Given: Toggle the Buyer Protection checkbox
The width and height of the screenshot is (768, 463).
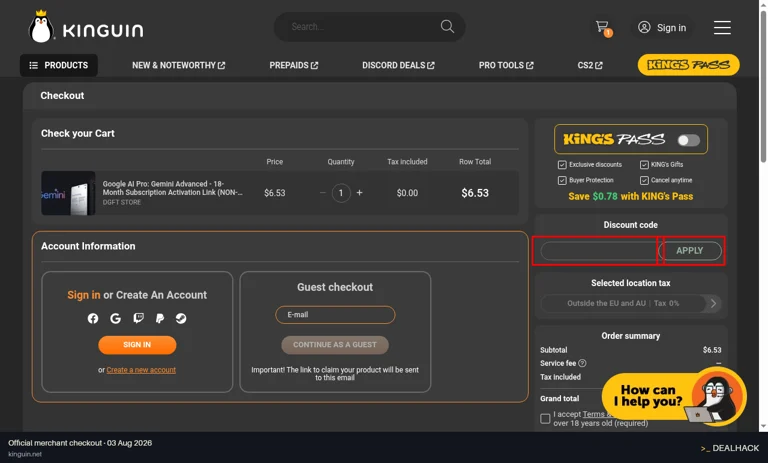Looking at the screenshot, I should point(562,180).
